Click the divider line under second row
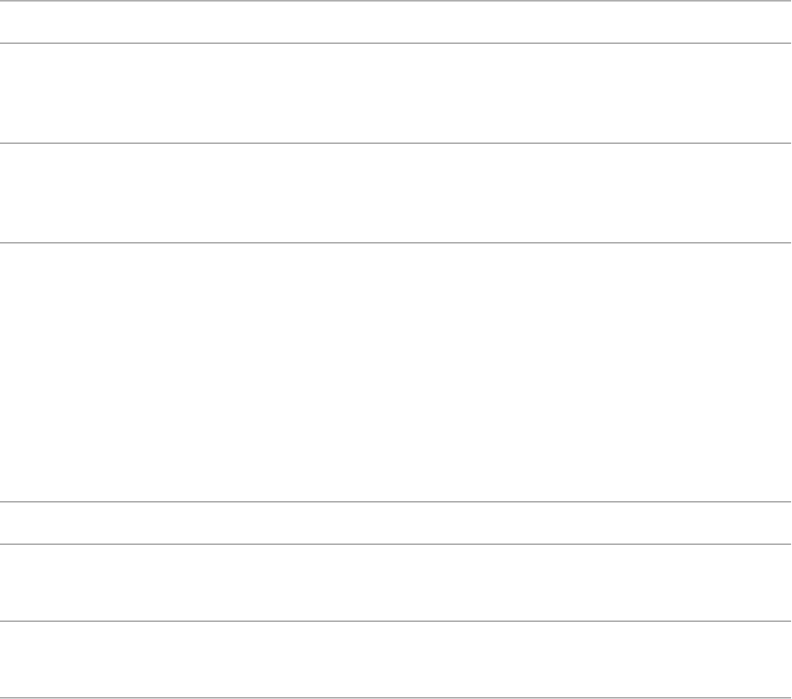Viewport: 792px width, 699px height. [395, 143]
